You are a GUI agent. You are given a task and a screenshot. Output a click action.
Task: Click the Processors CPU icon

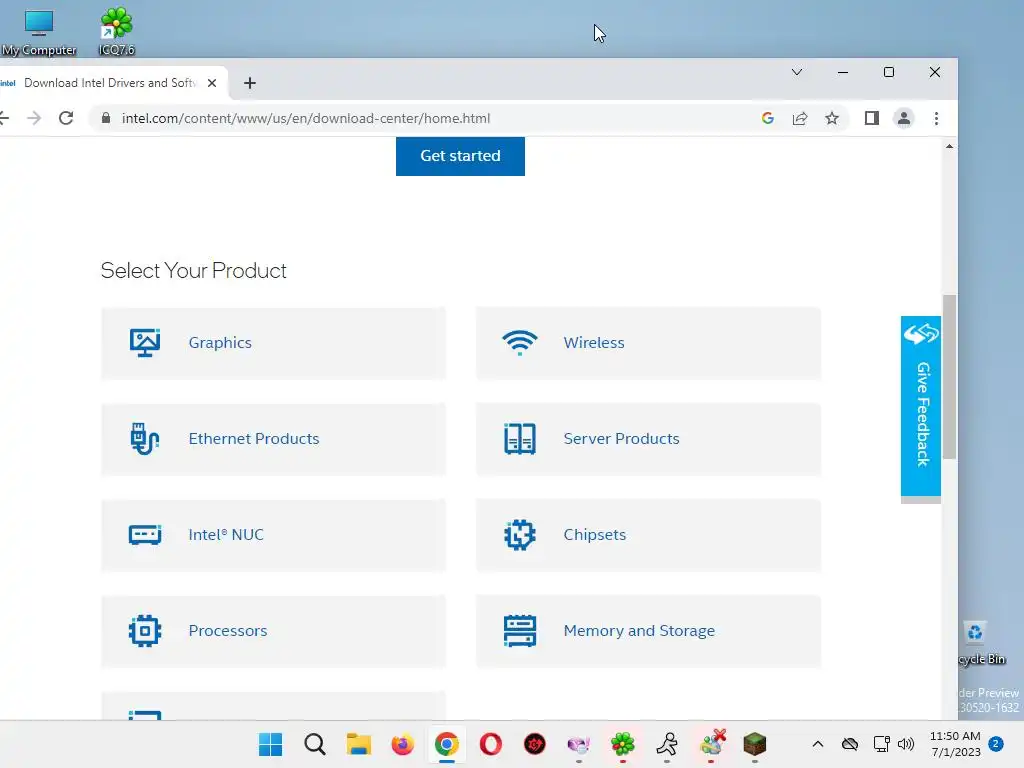click(144, 631)
